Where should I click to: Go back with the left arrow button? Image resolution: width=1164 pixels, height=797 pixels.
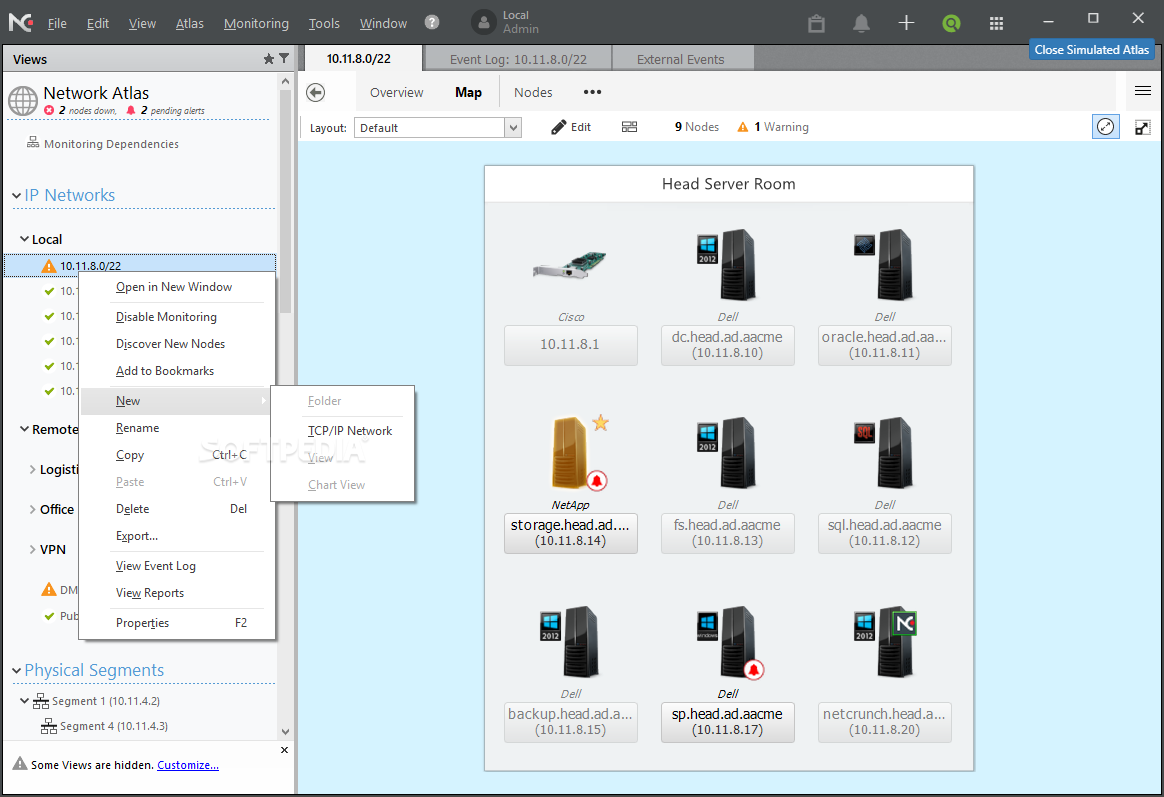(315, 92)
